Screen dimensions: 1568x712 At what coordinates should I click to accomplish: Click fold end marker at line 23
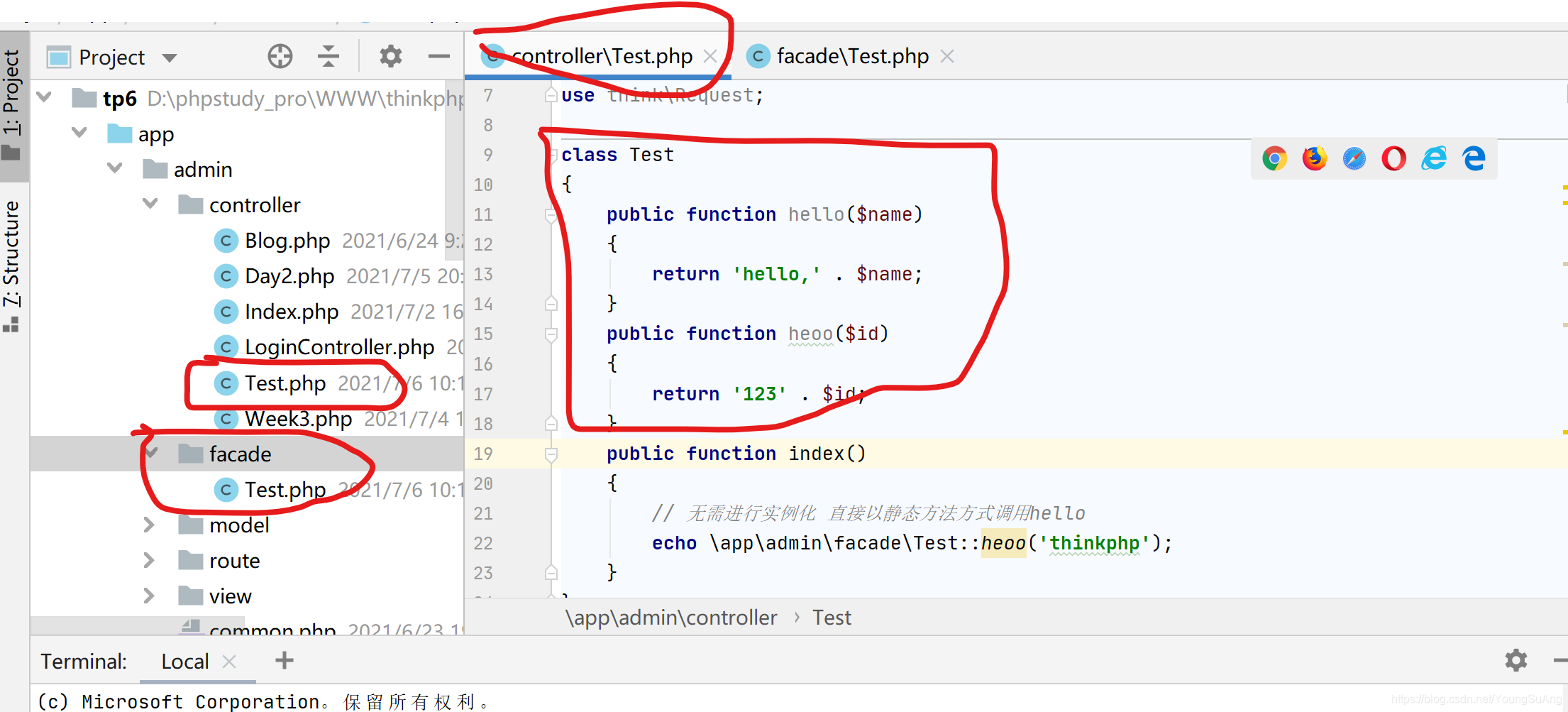[551, 572]
